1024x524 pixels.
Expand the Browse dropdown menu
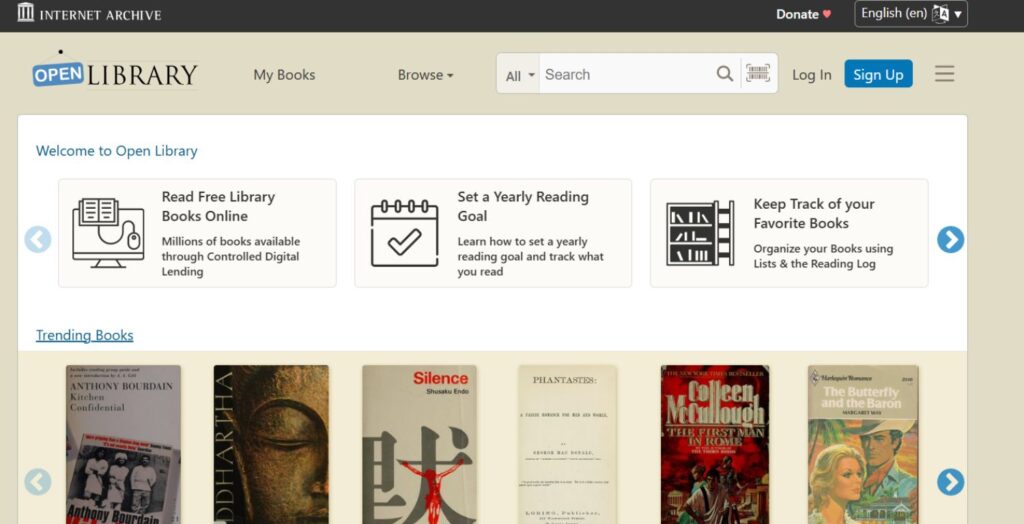425,75
